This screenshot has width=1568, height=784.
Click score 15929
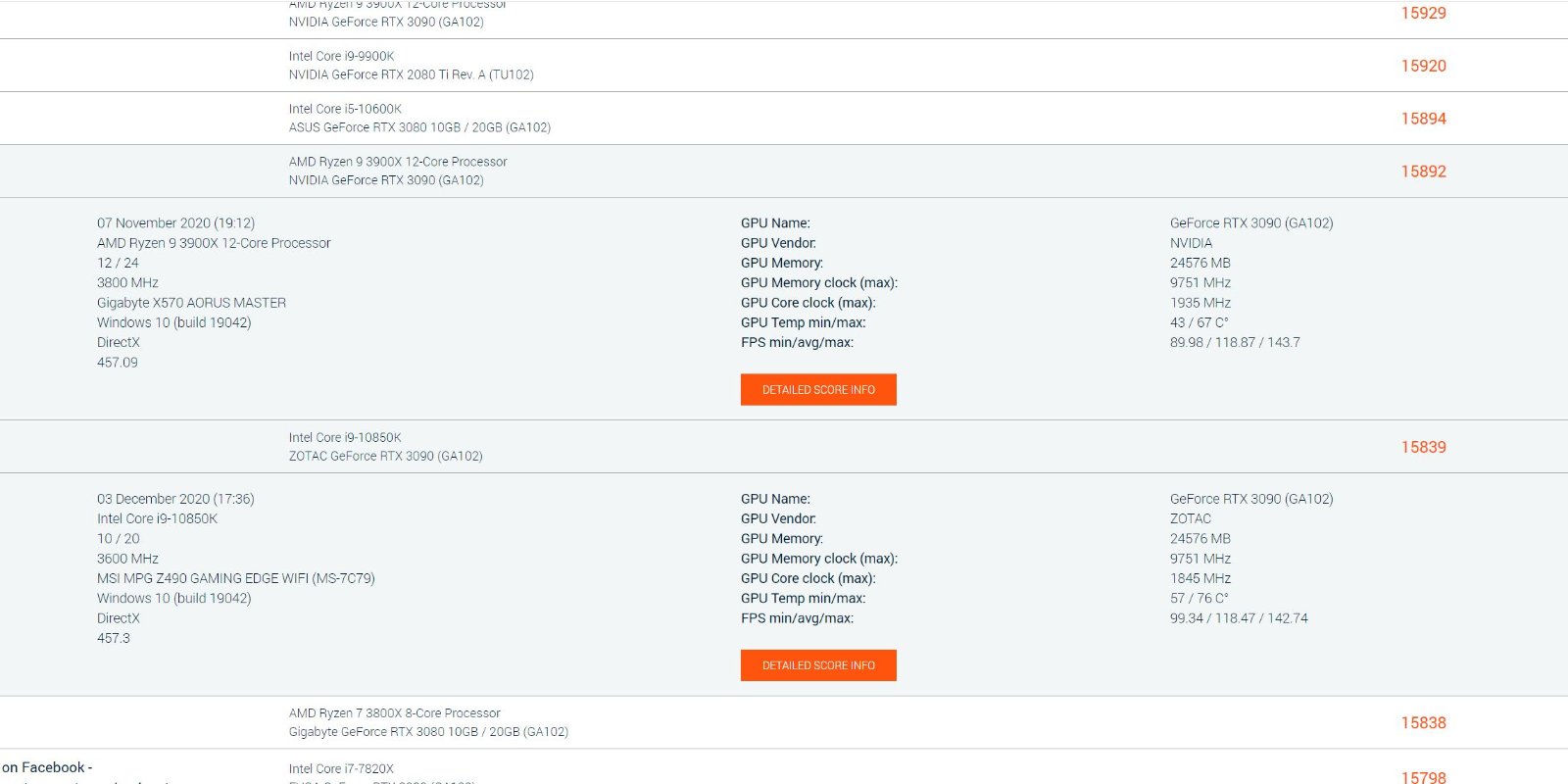[1423, 13]
